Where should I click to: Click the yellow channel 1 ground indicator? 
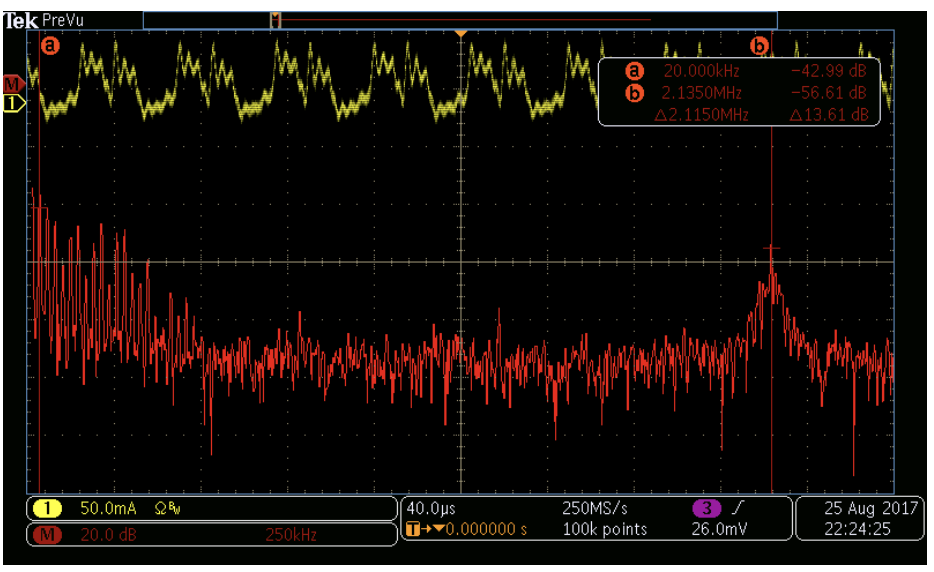14,103
